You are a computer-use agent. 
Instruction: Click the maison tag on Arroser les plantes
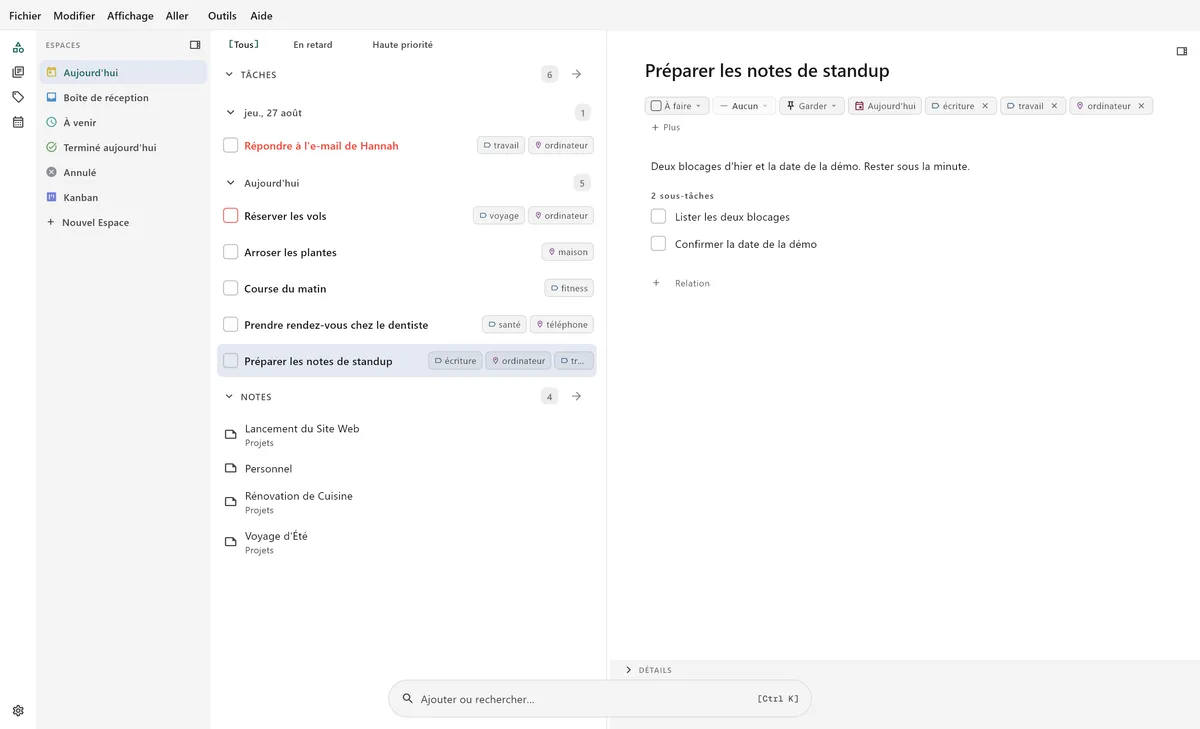click(568, 252)
